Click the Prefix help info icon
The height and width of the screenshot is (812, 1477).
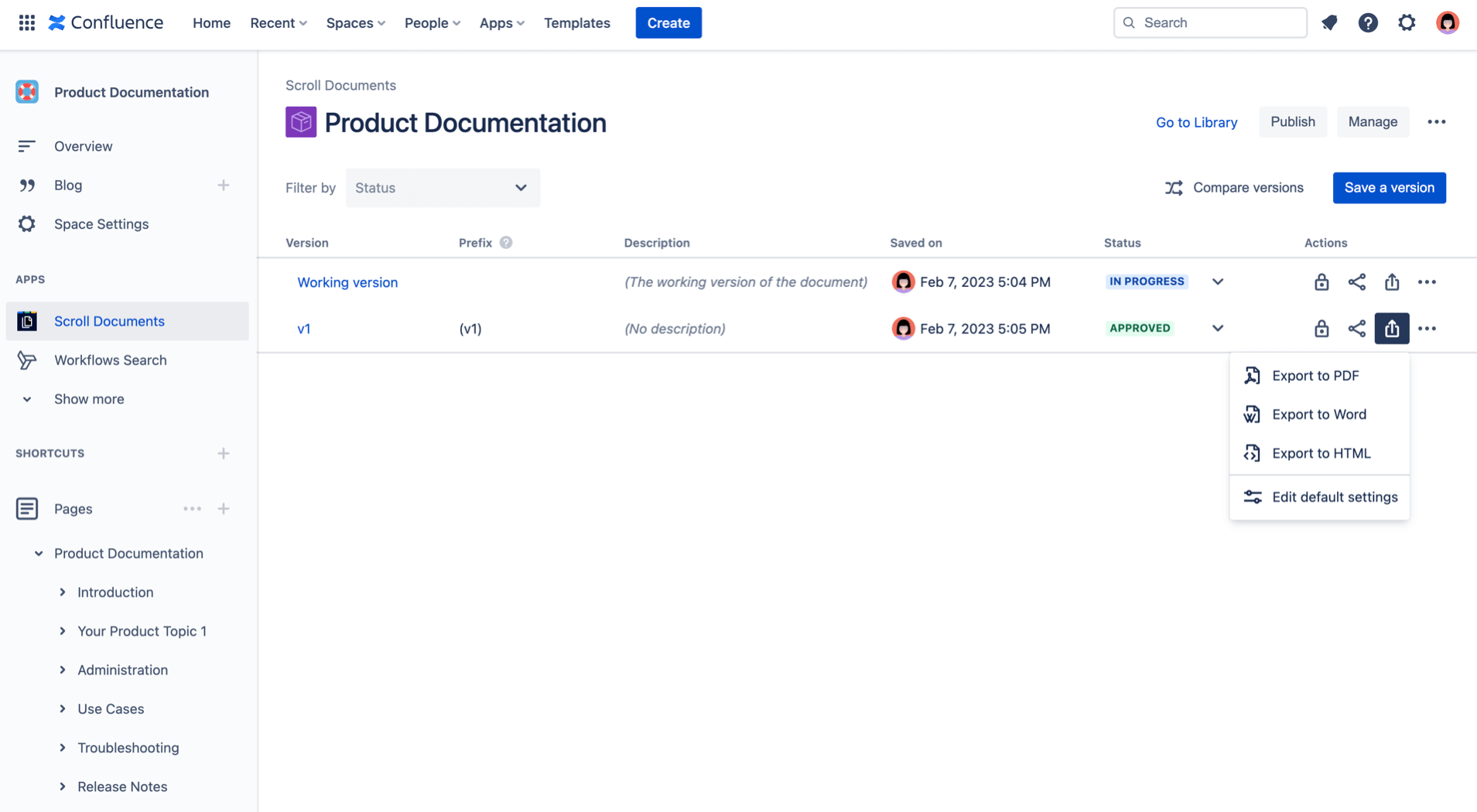pos(506,243)
